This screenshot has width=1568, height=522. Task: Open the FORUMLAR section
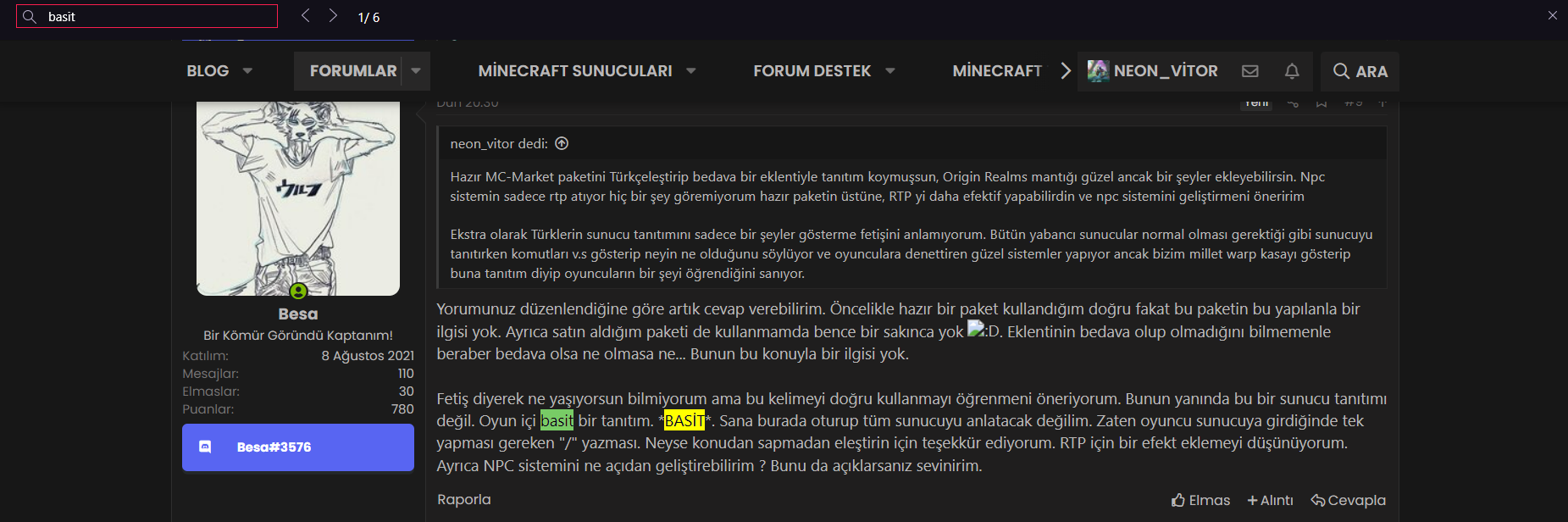click(353, 71)
